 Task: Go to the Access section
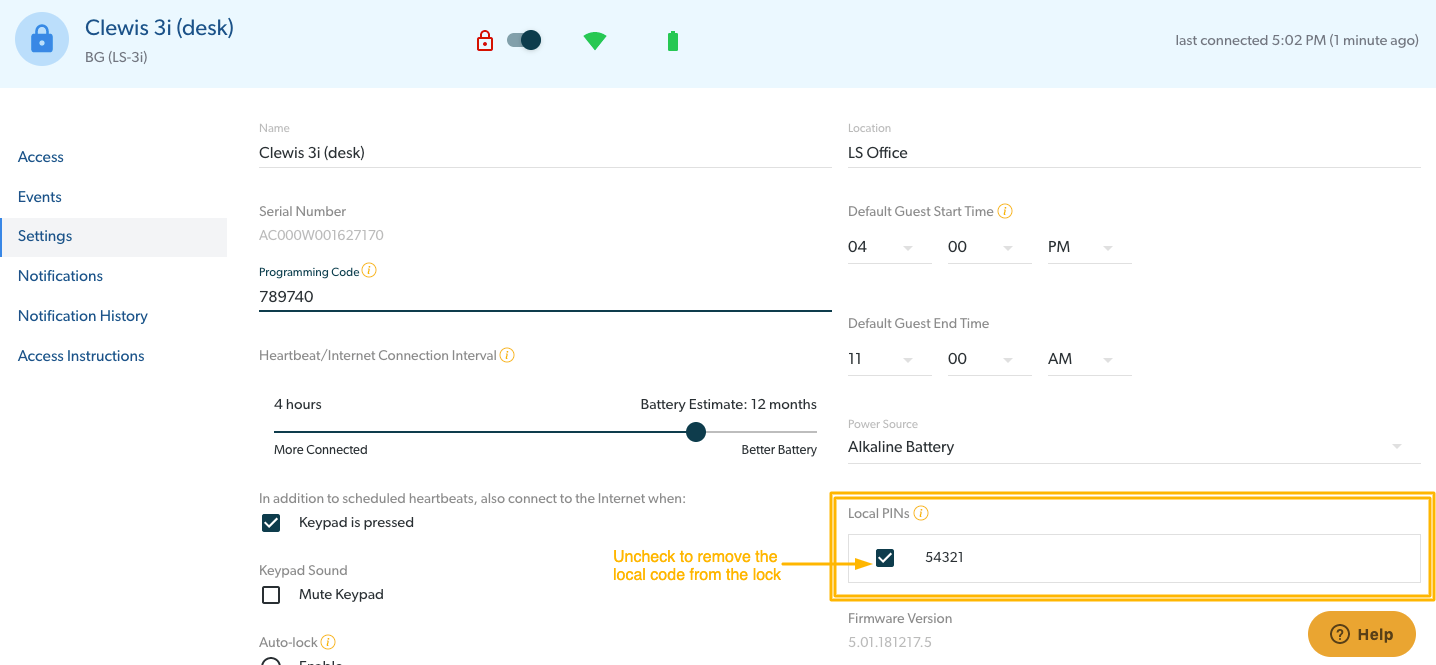coord(41,157)
